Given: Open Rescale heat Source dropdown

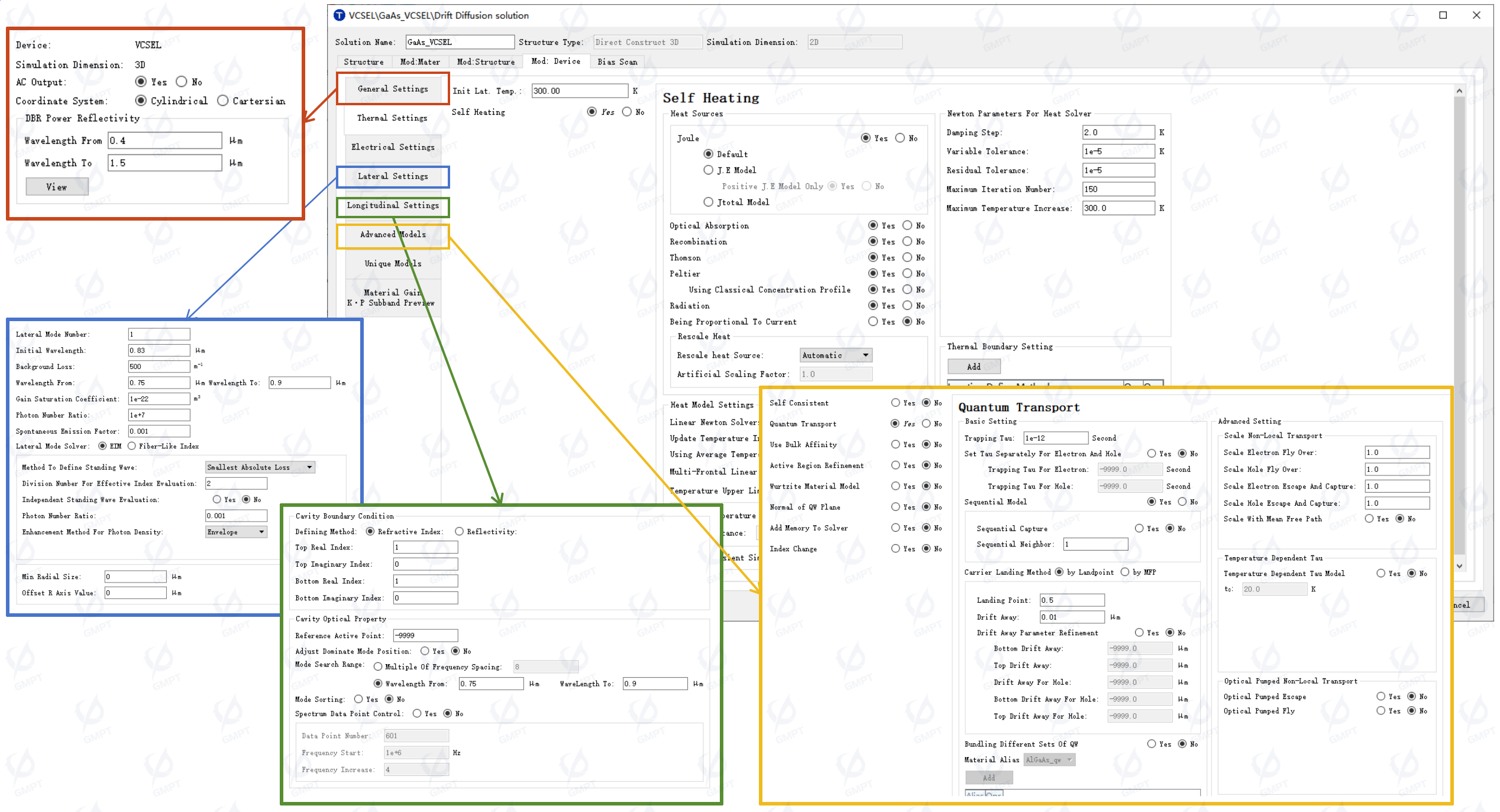Looking at the screenshot, I should [x=836, y=355].
